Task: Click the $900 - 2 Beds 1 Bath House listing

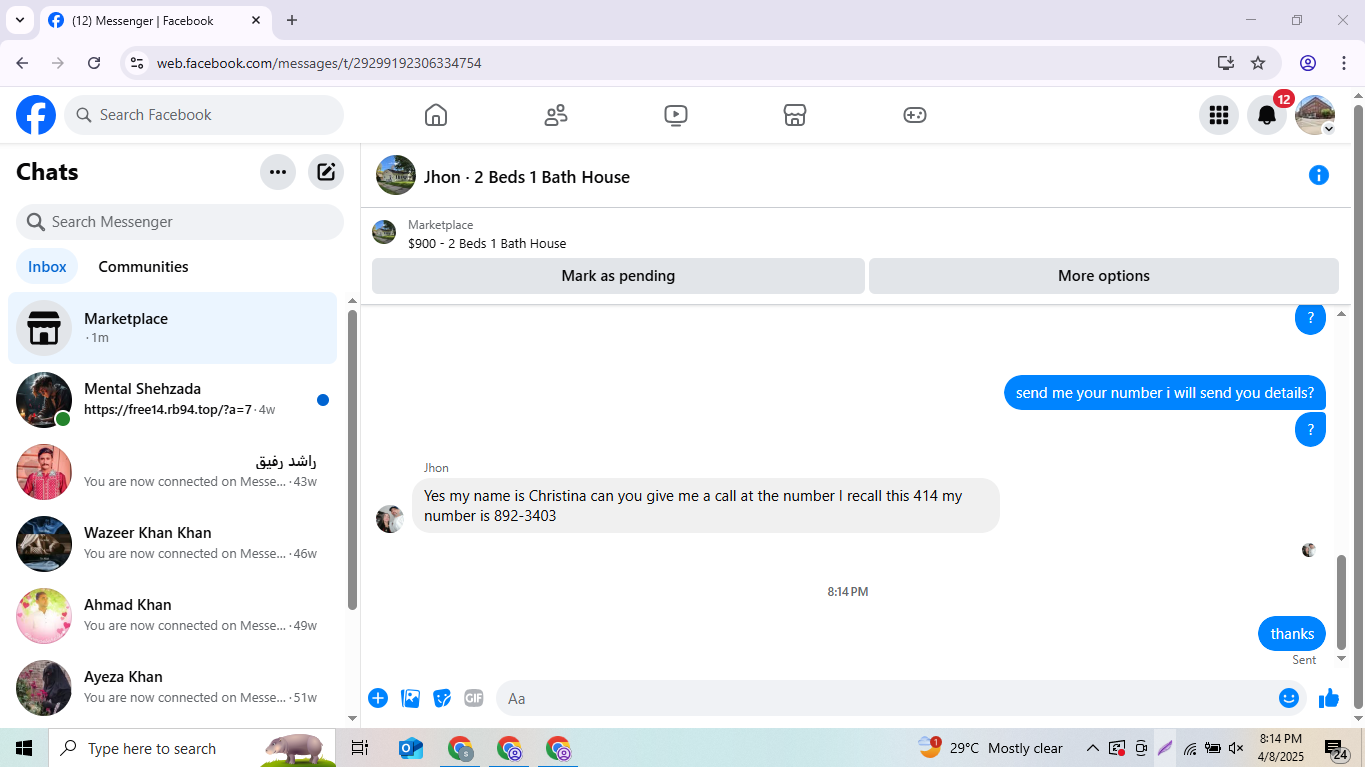Action: 487,243
